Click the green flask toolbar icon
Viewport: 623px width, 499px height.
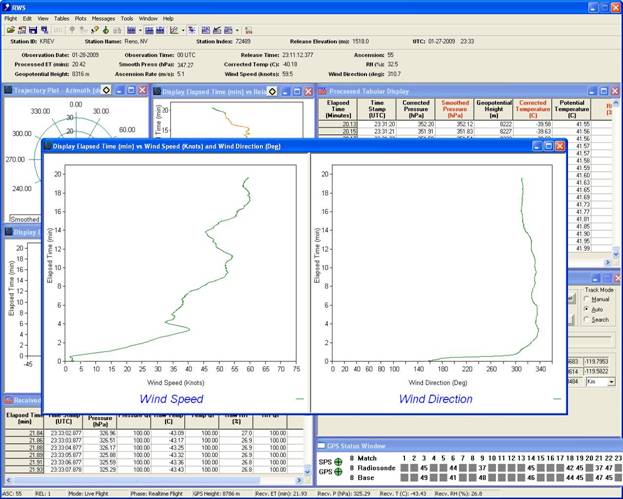point(106,30)
